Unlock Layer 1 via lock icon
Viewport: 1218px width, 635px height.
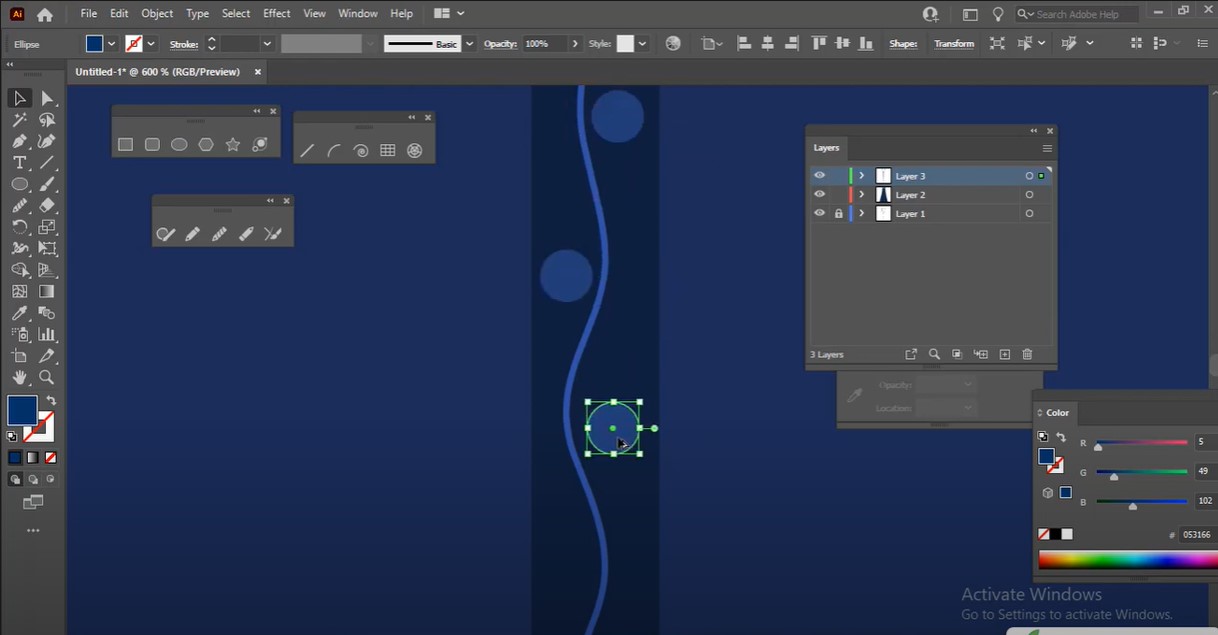(x=838, y=214)
